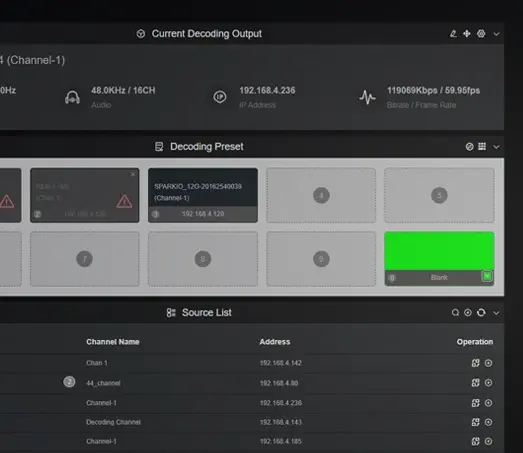Click the first icon in the Chan 1 Operation cell

point(476,363)
